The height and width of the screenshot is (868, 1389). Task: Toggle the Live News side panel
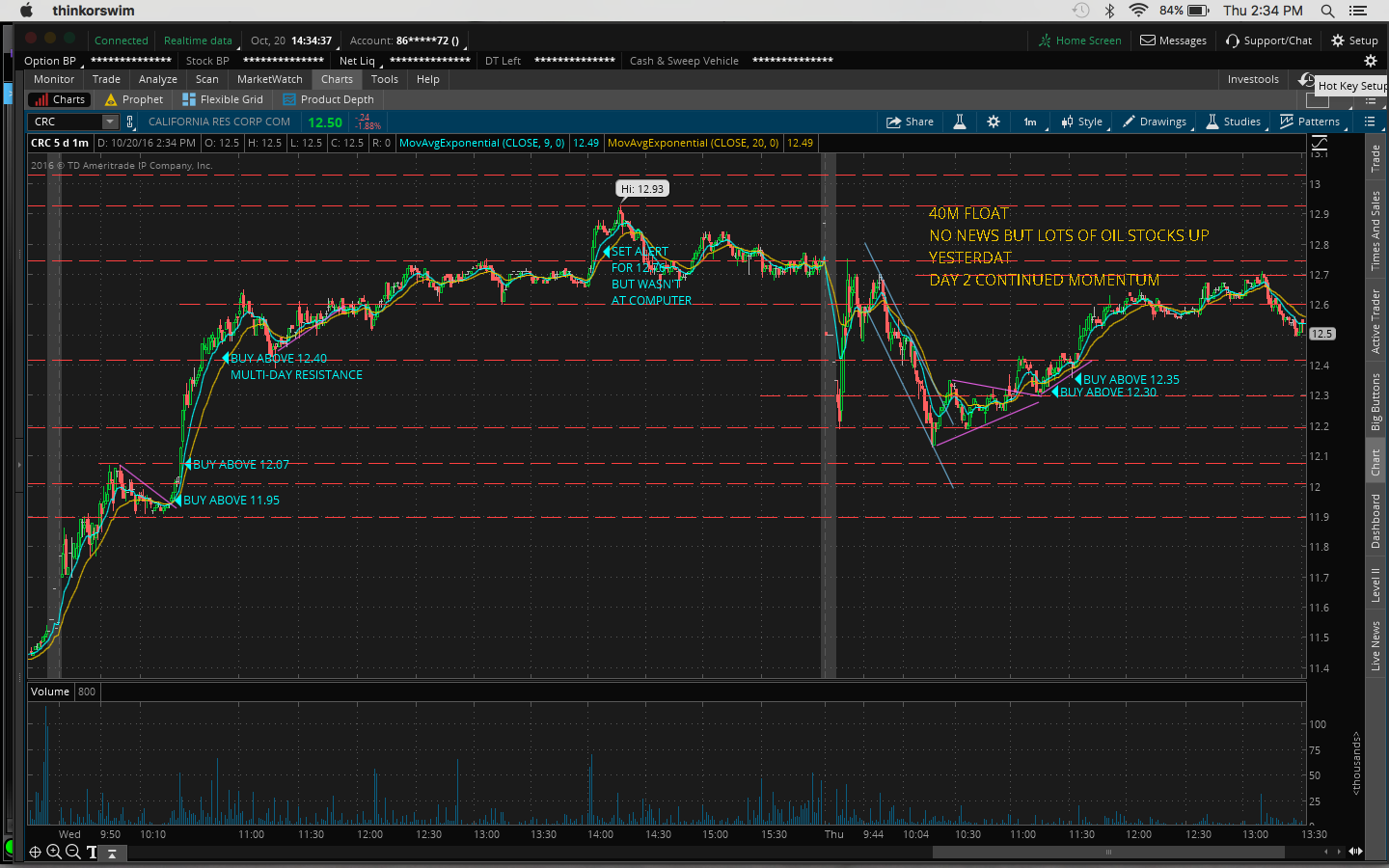(1375, 645)
